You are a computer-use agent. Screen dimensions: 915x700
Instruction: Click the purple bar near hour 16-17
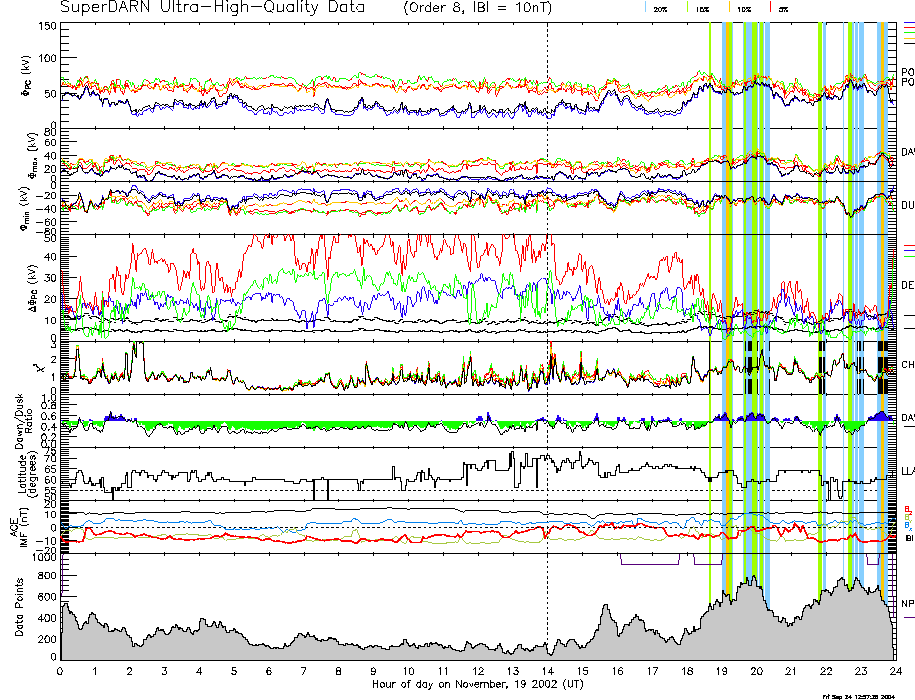pos(649,563)
